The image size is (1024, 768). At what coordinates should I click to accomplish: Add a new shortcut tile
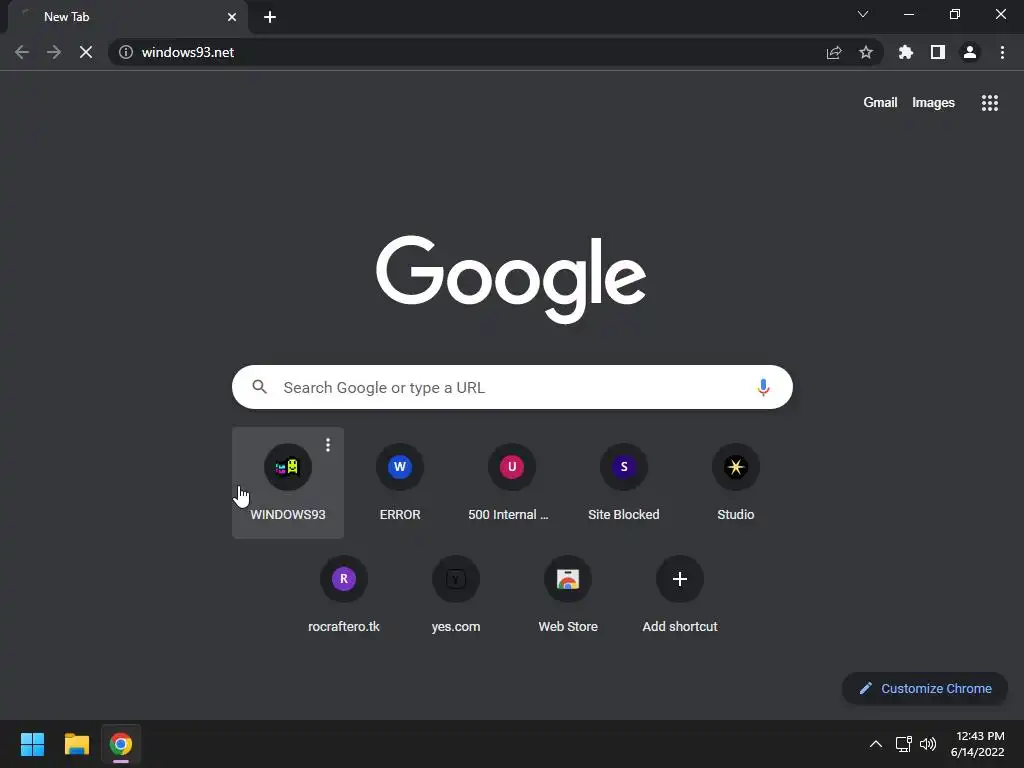tap(680, 595)
